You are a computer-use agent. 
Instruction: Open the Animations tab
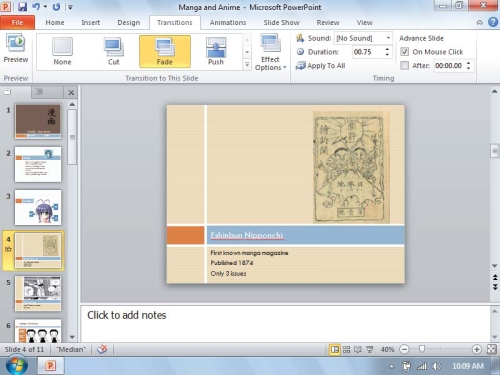tap(228, 22)
